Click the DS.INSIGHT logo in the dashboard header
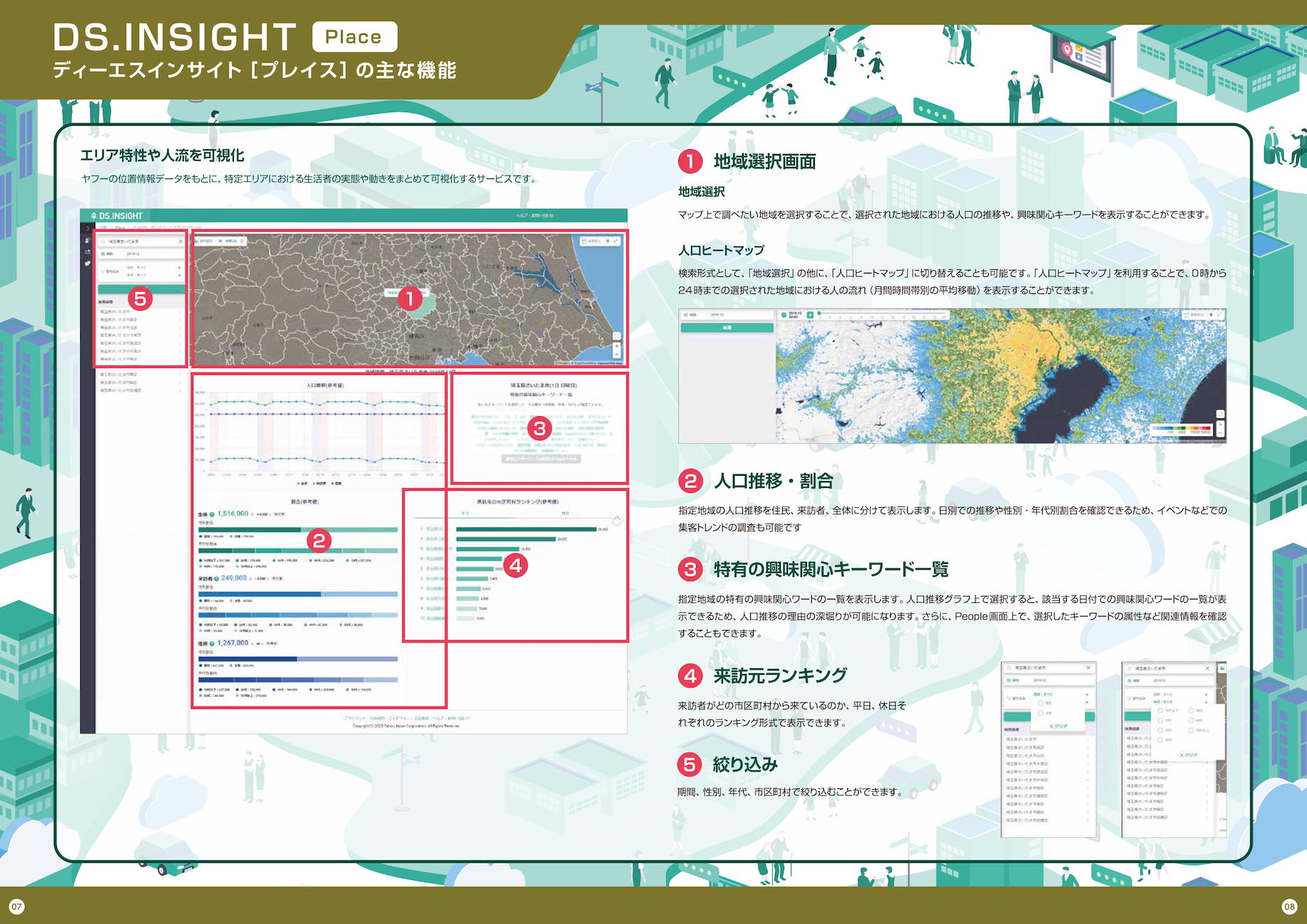This screenshot has height=924, width=1307. (116, 216)
